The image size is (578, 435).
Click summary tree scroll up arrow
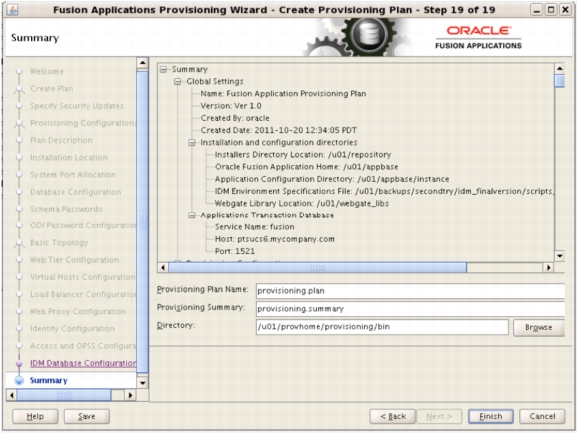tap(560, 69)
